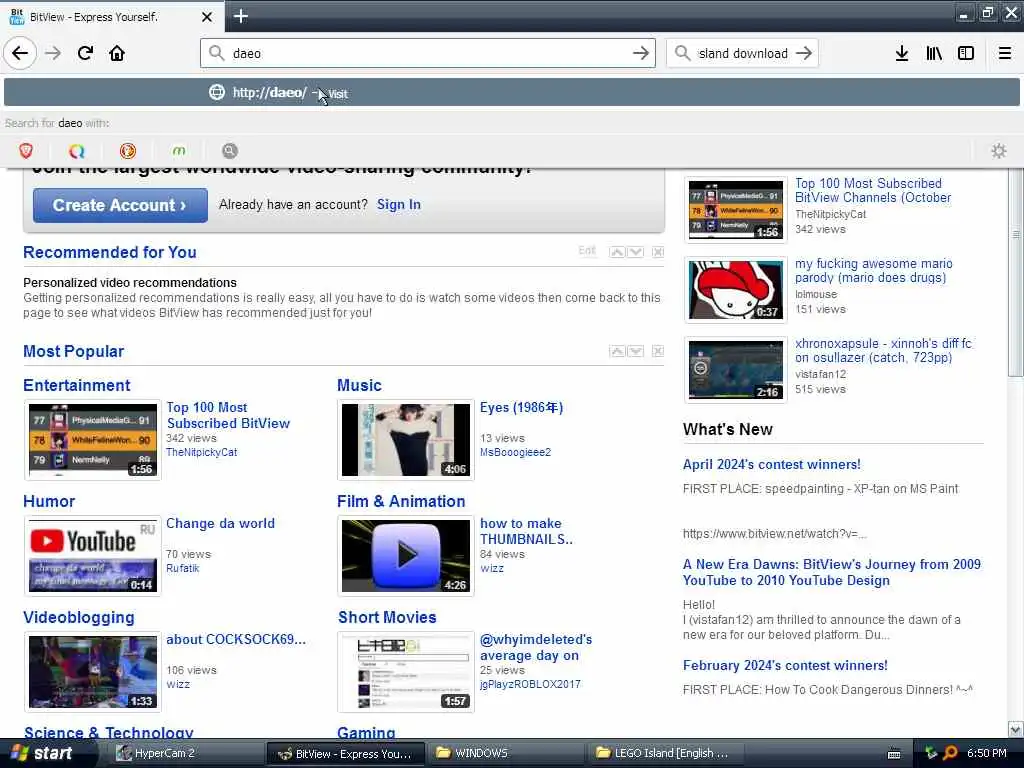Close the Most Popular module
1024x768 pixels.
tap(658, 351)
